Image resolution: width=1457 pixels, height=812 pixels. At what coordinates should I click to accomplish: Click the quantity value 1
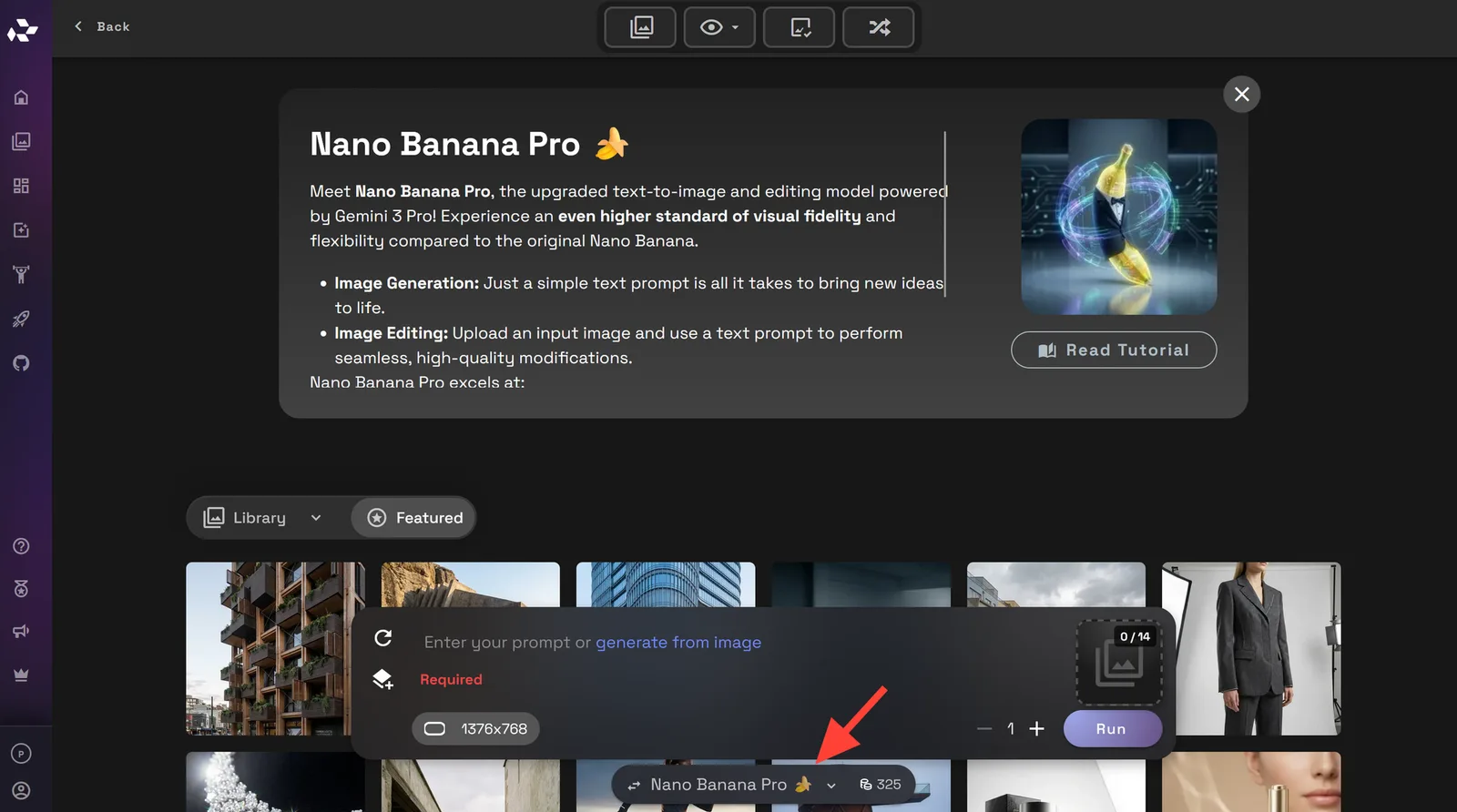point(1011,729)
